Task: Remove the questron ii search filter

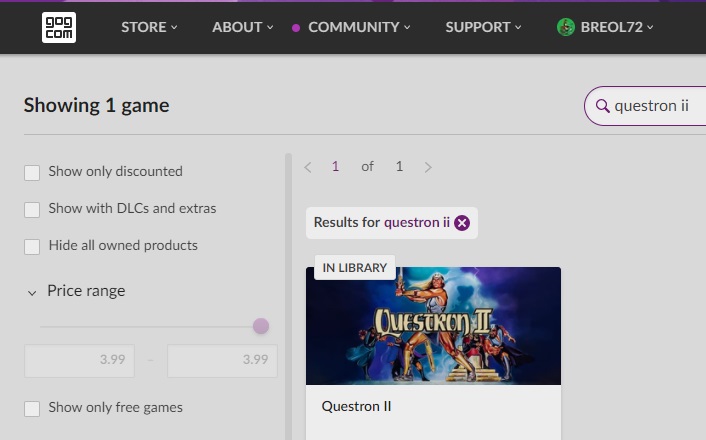Action: point(462,223)
